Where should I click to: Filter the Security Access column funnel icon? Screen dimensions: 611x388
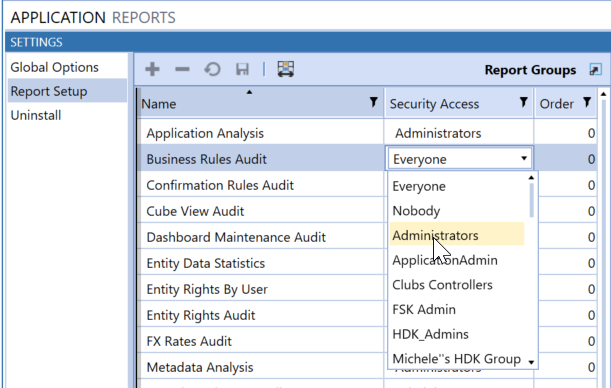click(x=524, y=102)
